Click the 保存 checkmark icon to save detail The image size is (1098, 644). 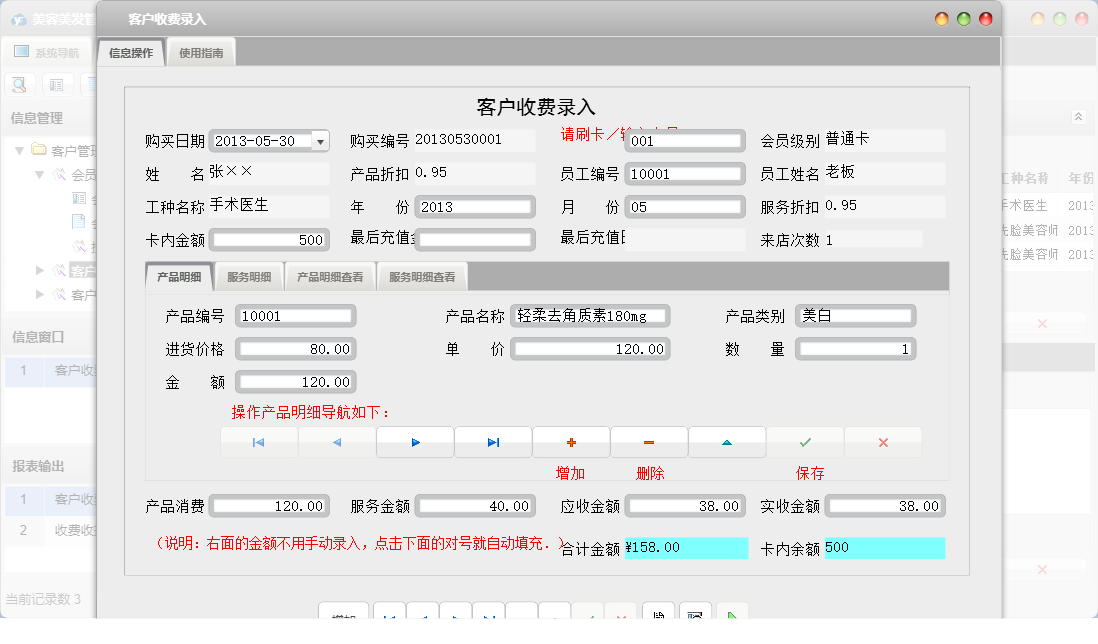tap(805, 441)
